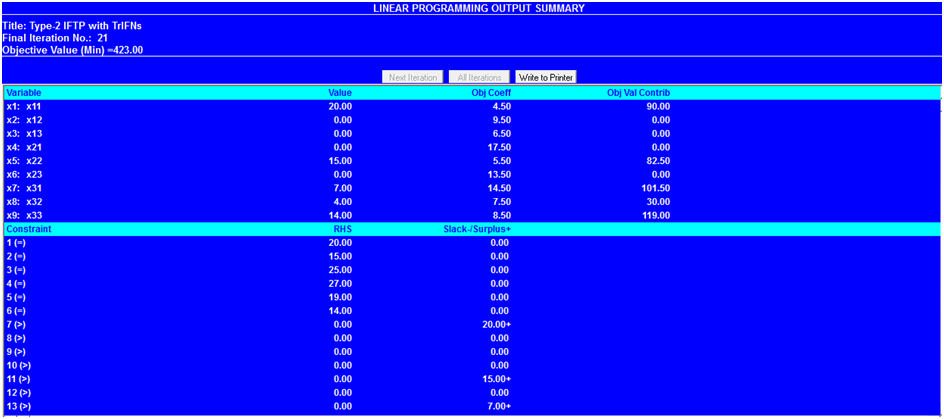
Task: Select the Constraint section header
Action: 29,229
